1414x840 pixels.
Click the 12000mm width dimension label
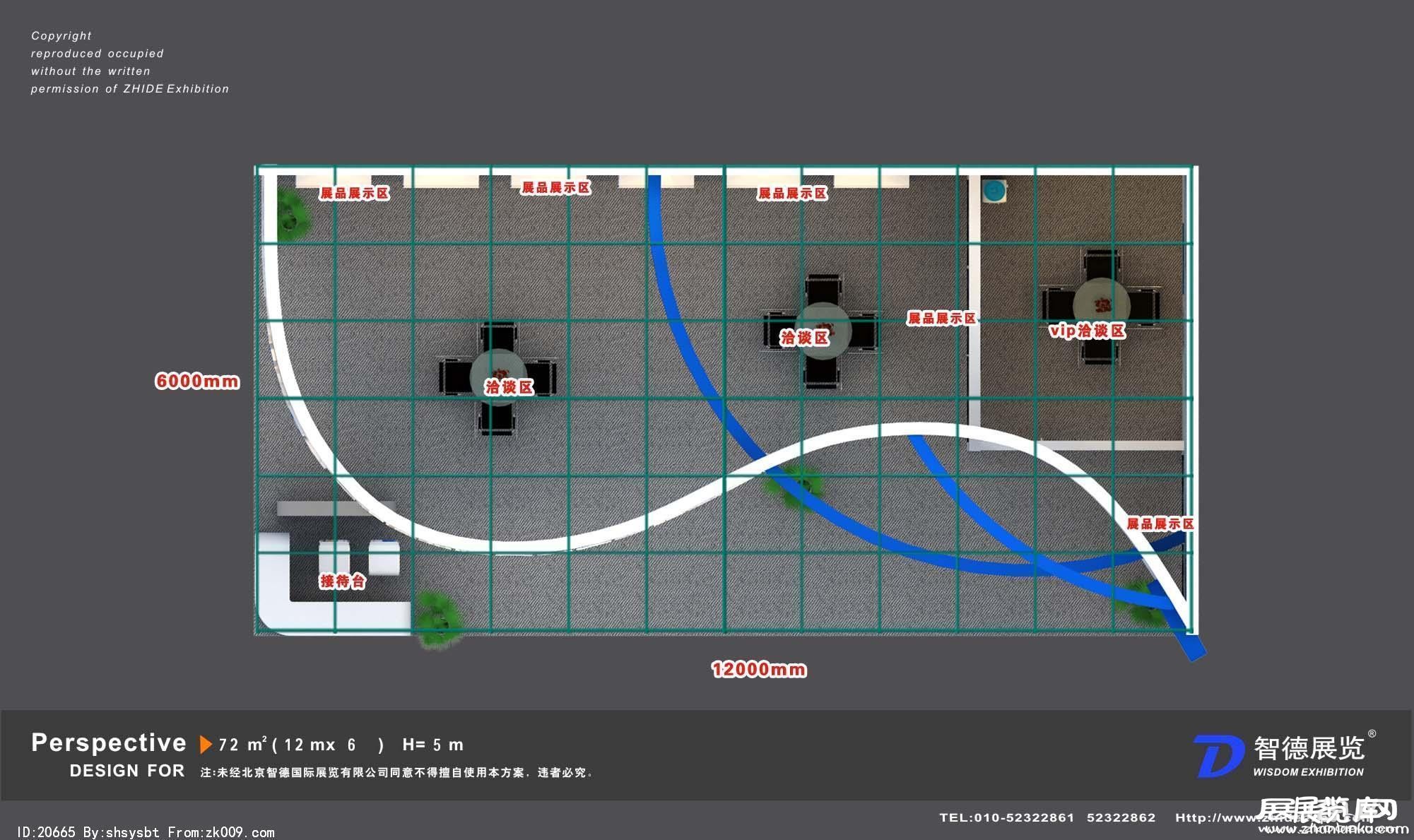(x=758, y=669)
